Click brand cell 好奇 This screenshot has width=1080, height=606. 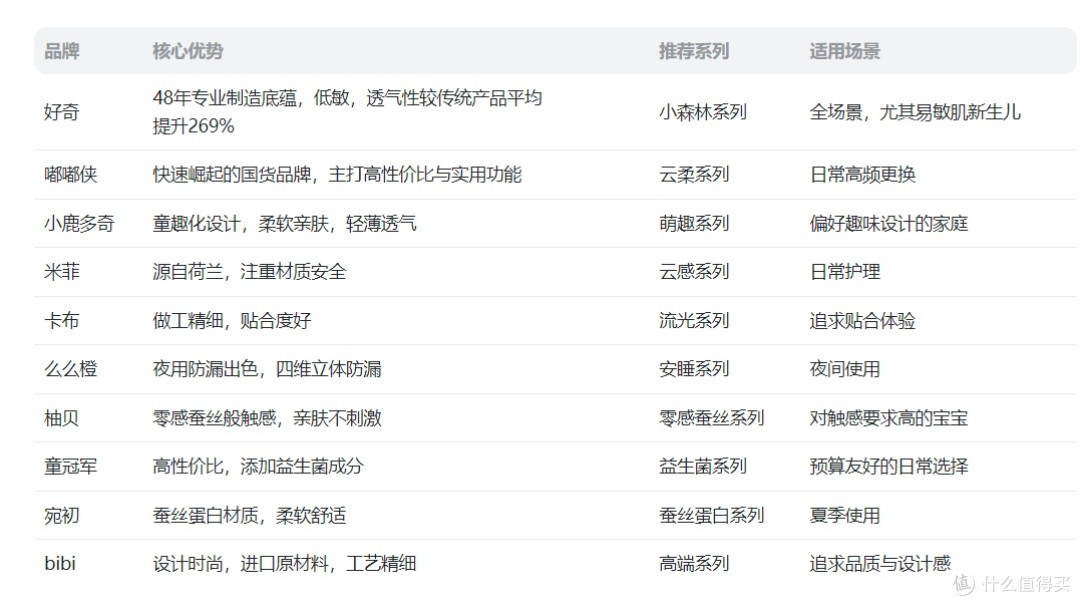pyautogui.click(x=62, y=112)
